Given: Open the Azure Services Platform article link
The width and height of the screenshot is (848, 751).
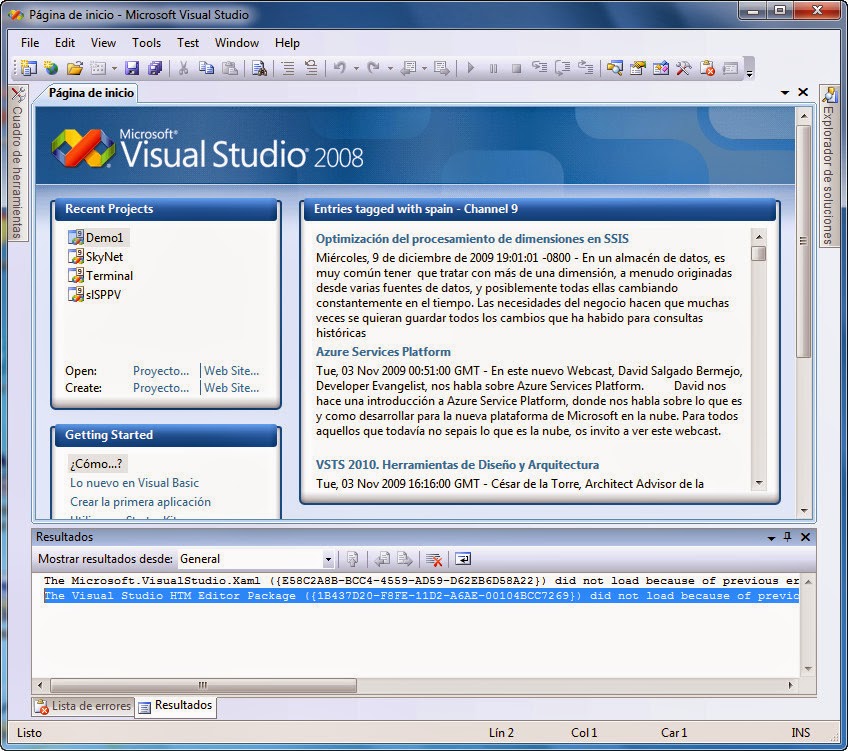Looking at the screenshot, I should click(x=383, y=351).
